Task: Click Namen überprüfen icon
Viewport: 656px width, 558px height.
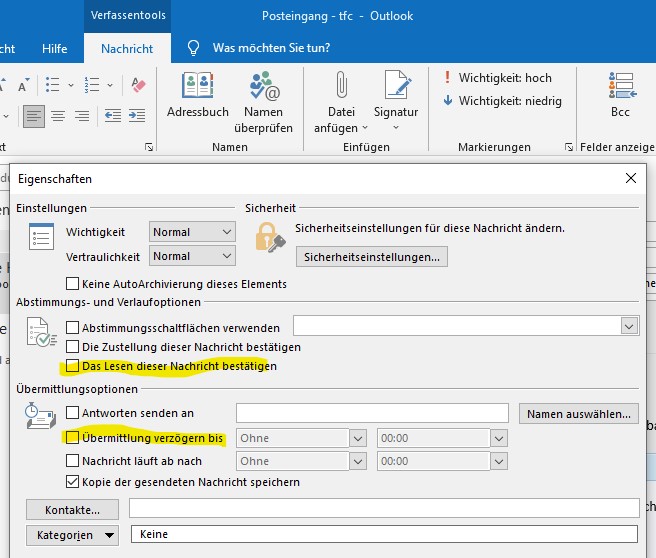Action: click(x=263, y=85)
